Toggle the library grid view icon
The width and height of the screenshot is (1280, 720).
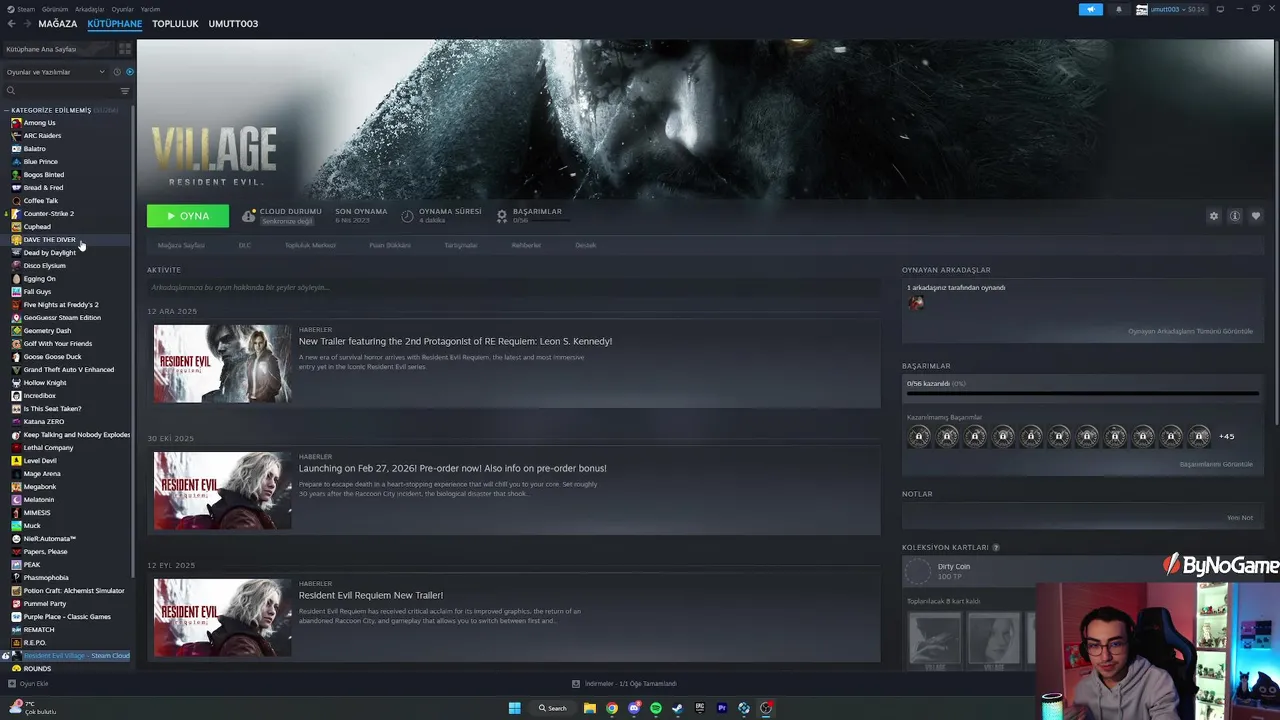125,49
